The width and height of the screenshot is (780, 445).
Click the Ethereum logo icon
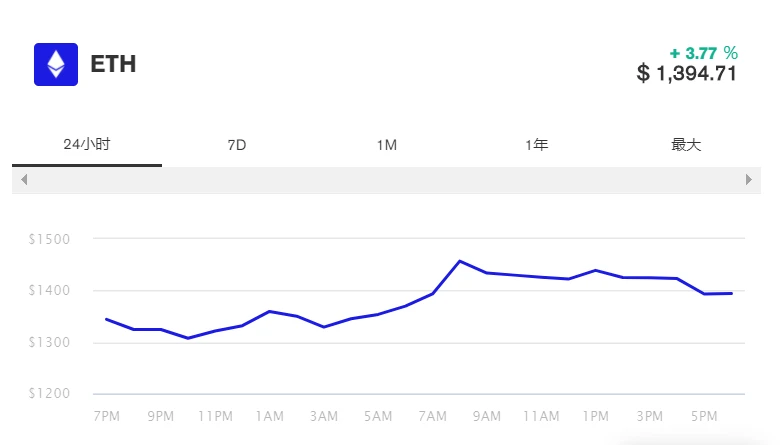pos(56,64)
